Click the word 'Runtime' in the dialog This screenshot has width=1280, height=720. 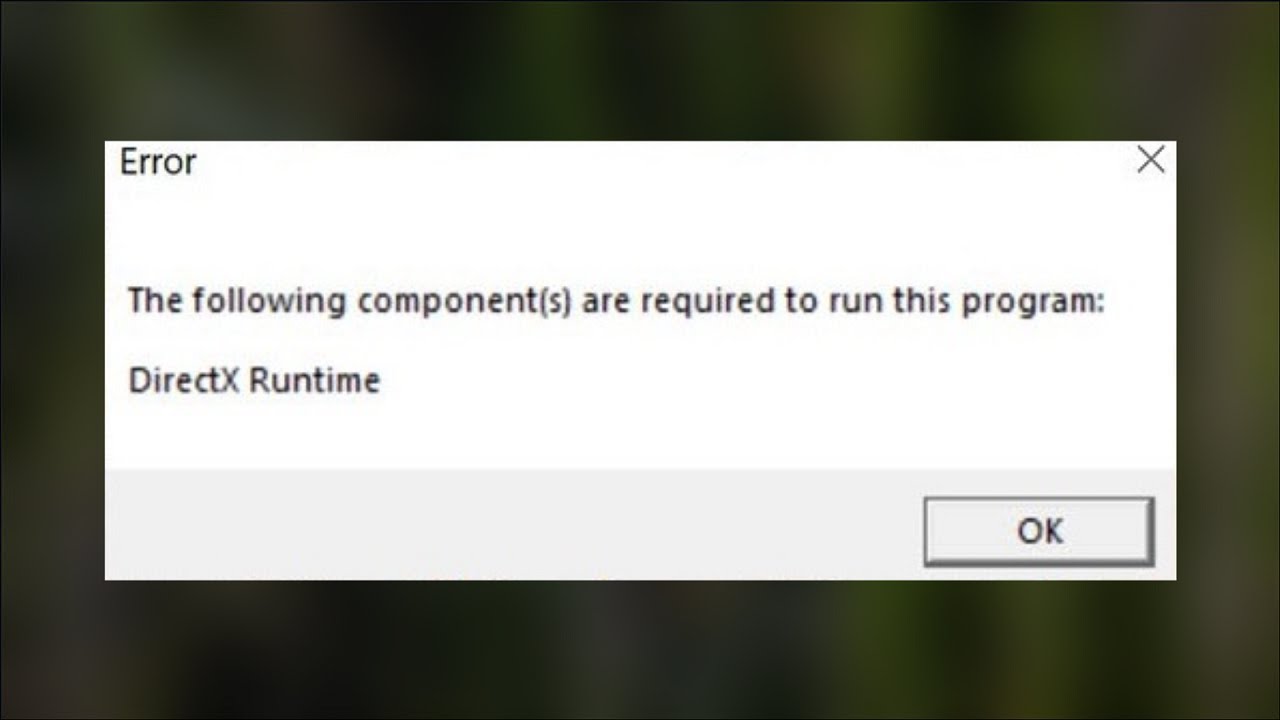(x=314, y=381)
